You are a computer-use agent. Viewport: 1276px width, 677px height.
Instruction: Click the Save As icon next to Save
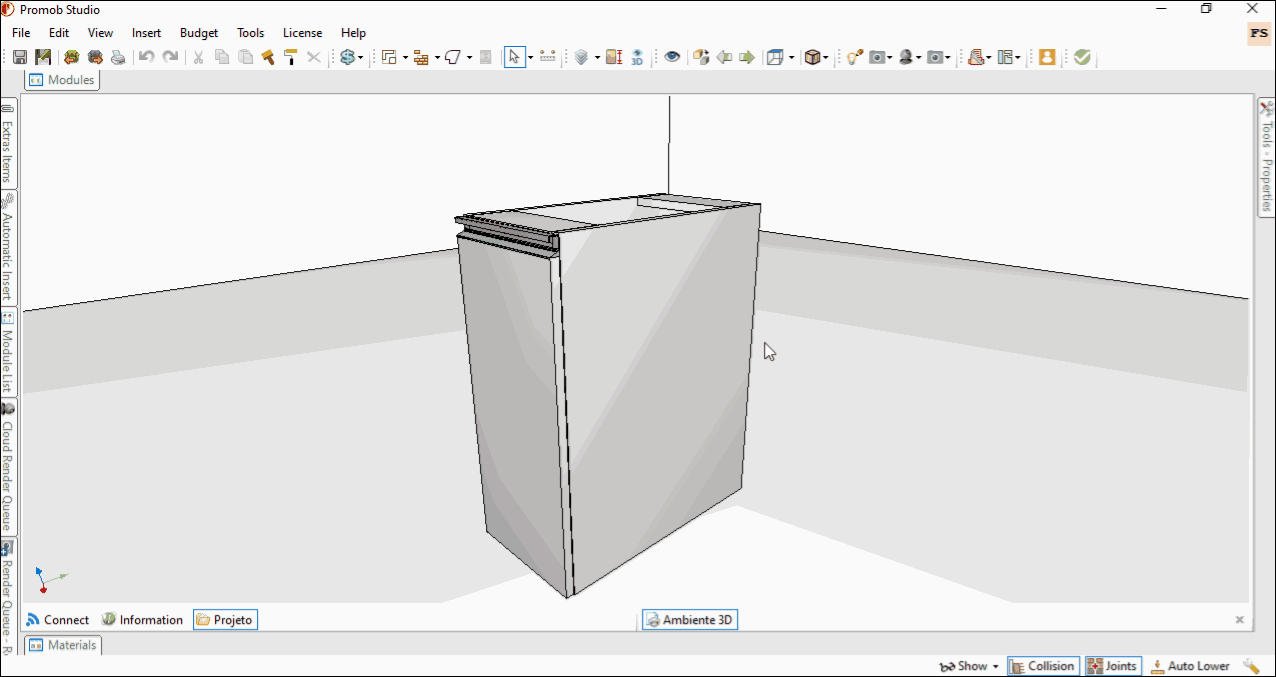pos(43,57)
